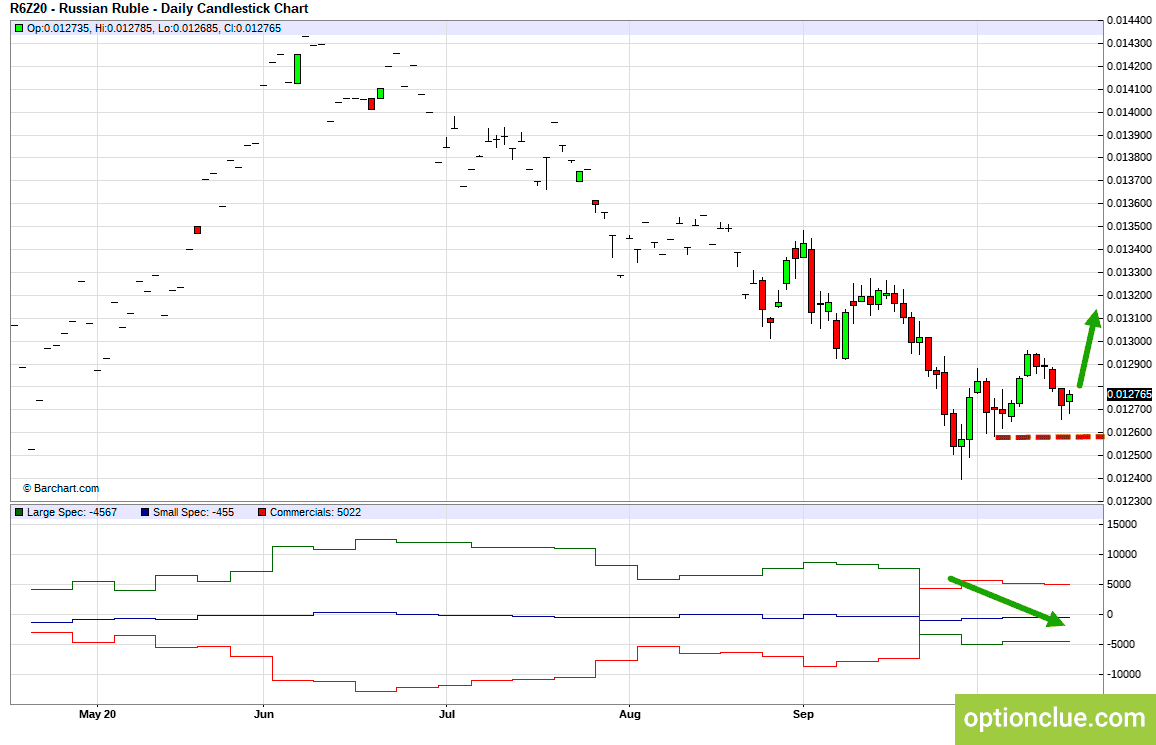Image resolution: width=1156 pixels, height=745 pixels.
Task: Click the 0.012400 price axis label
Action: tap(1129, 478)
